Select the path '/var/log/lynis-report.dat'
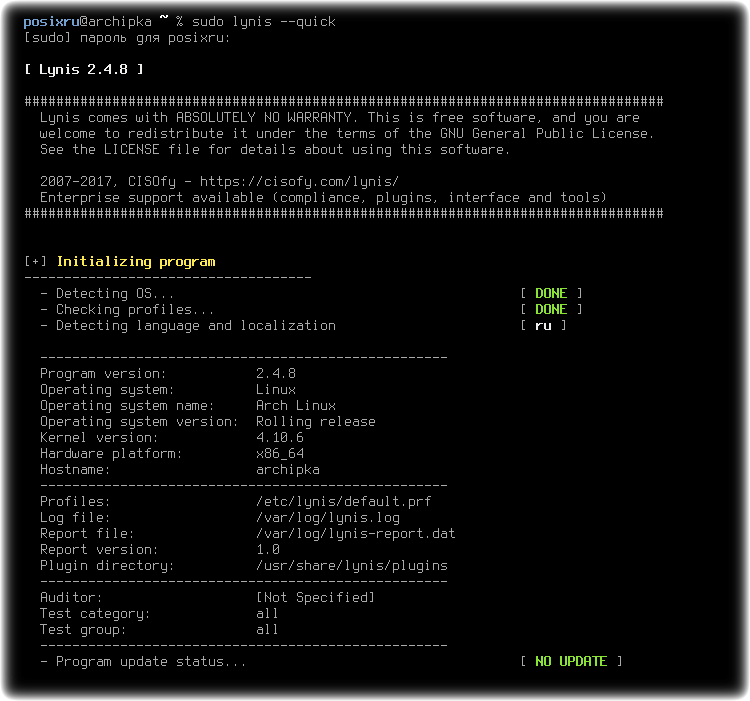Image resolution: width=750 pixels, height=701 pixels. 356,534
